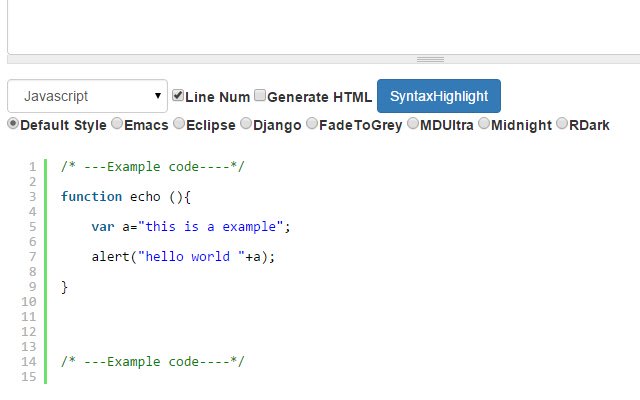
Task: Click inside the code input text area
Action: pos(324,27)
